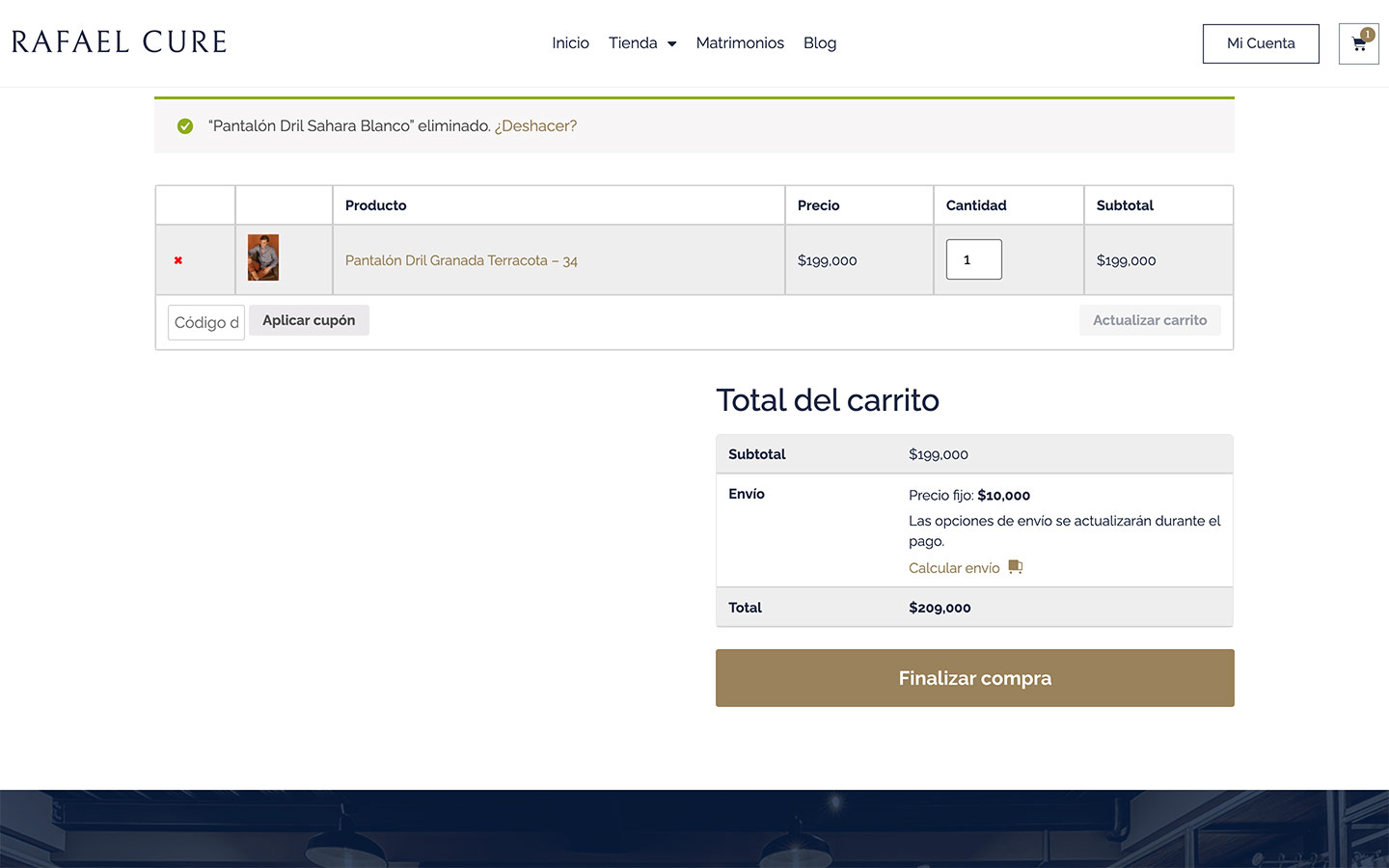The height and width of the screenshot is (868, 1389).
Task: Open Pantalón Dril Granada Terracota – 34 link
Action: [461, 260]
